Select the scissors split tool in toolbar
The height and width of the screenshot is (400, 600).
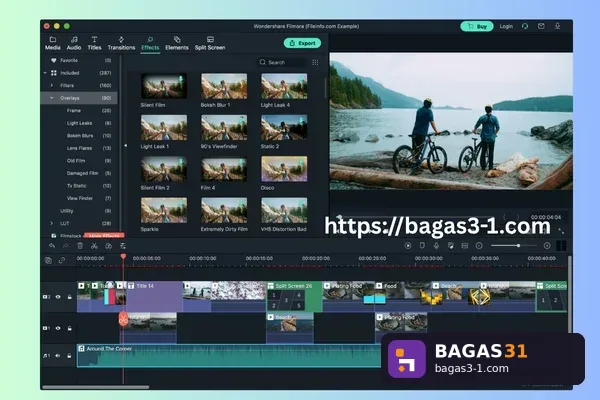tap(94, 246)
